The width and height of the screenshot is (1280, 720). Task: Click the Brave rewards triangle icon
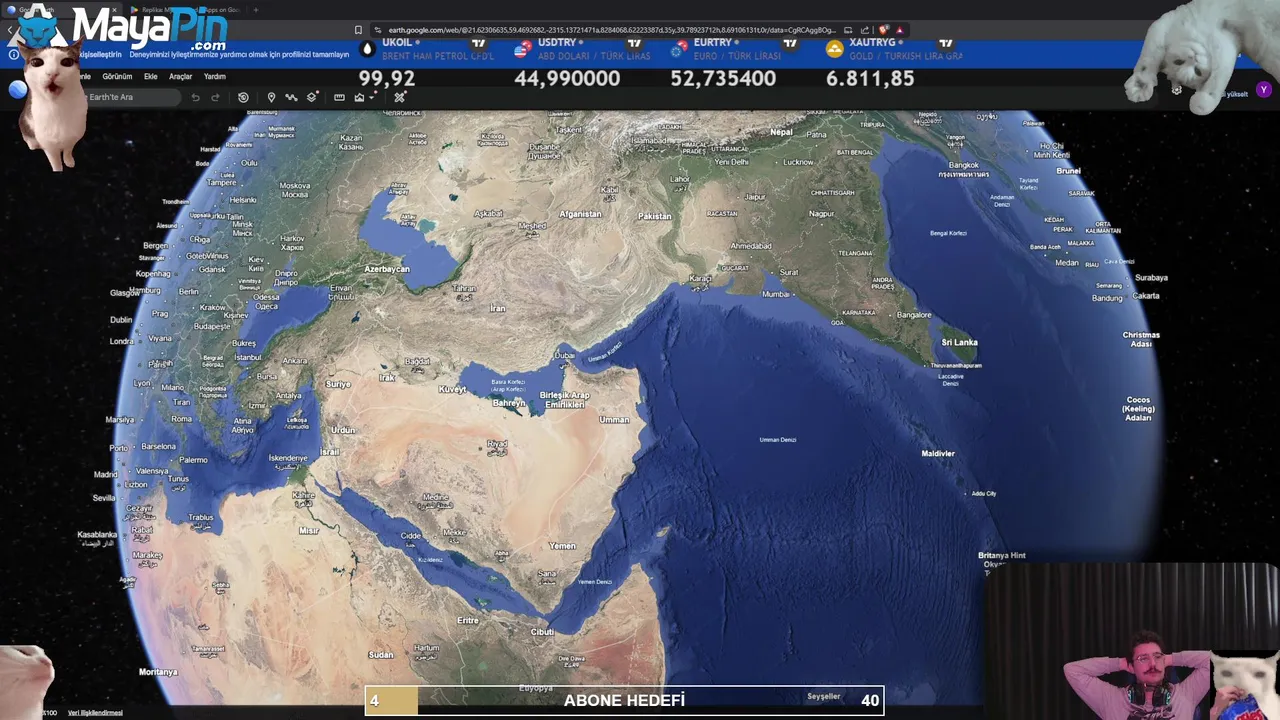pos(899,30)
